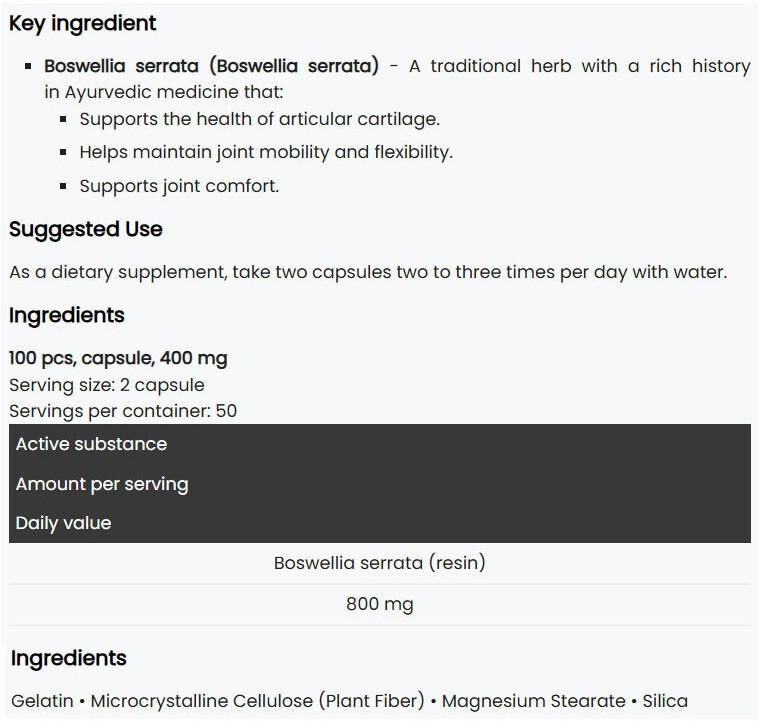Select the Supports joint comfort bullet
The image size is (761, 722).
(179, 186)
